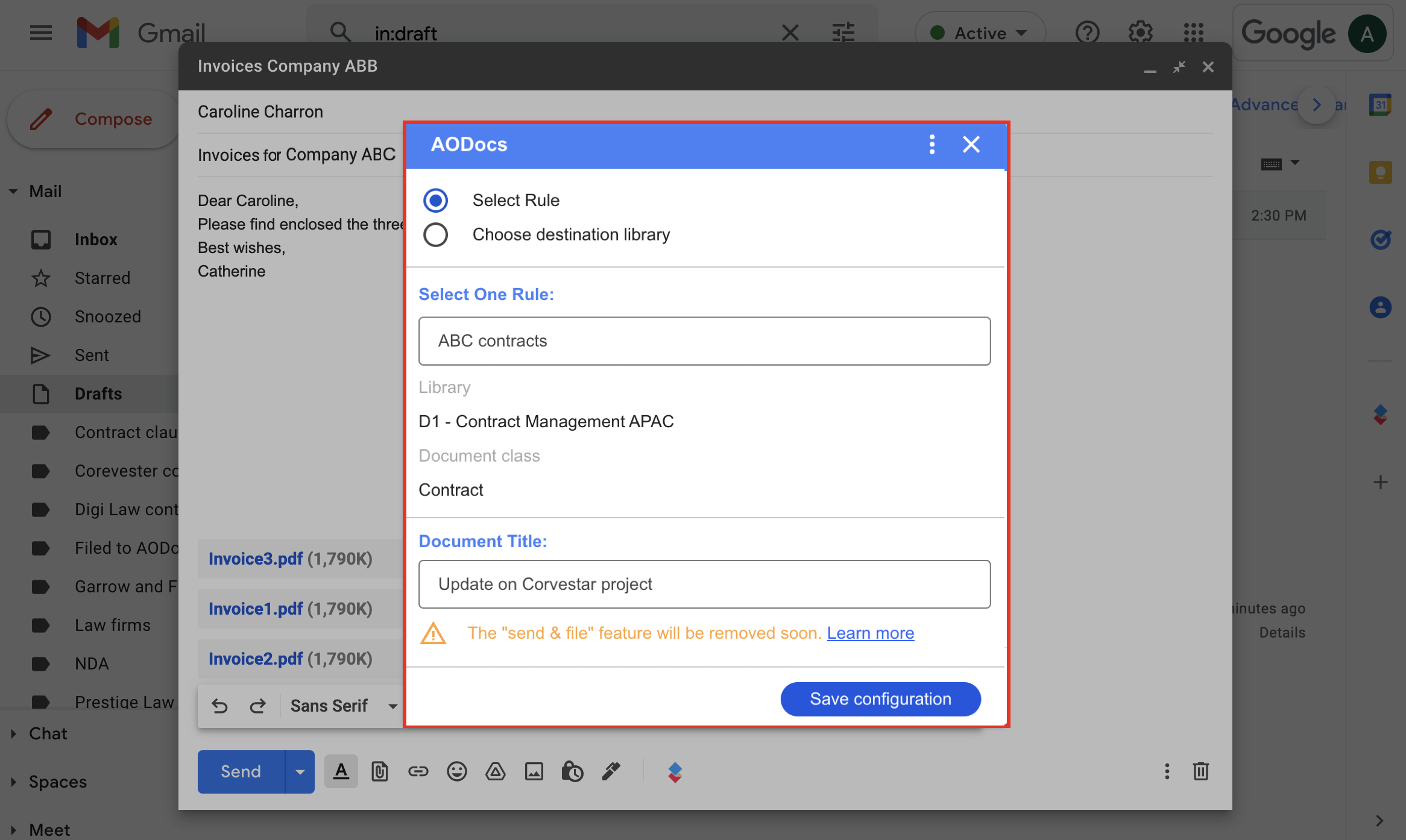
Task: Click the redo icon
Action: coord(258,706)
